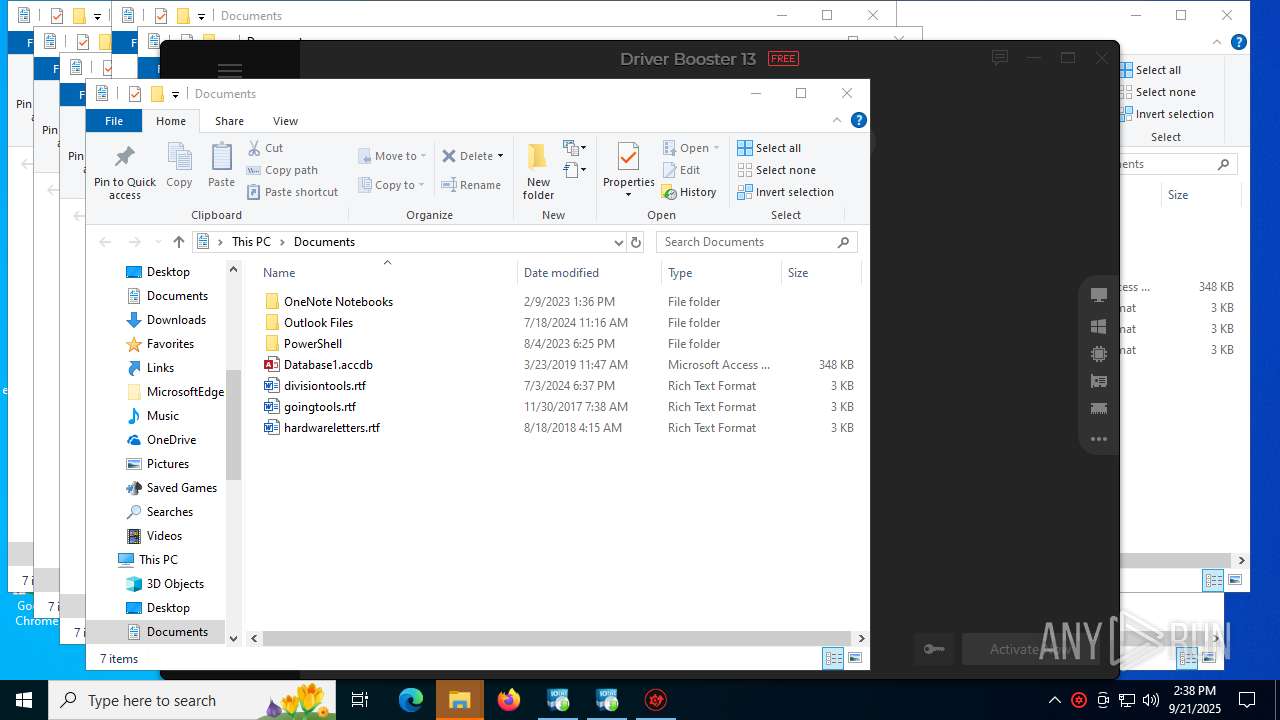This screenshot has height=720, width=1280.
Task: Click Edit in the Open group
Action: [x=681, y=170]
